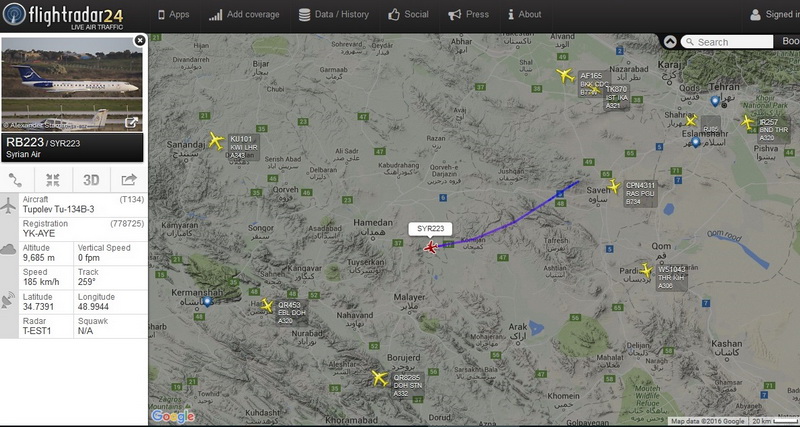Click the center-on-aircraft arrows icon
This screenshot has width=800, height=427.
[53, 180]
